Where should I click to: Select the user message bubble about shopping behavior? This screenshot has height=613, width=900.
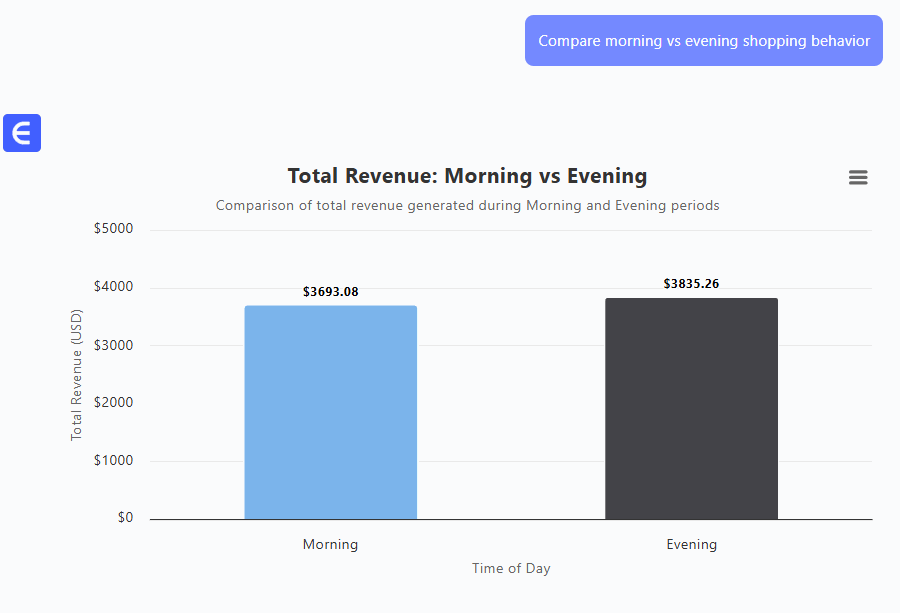(703, 41)
